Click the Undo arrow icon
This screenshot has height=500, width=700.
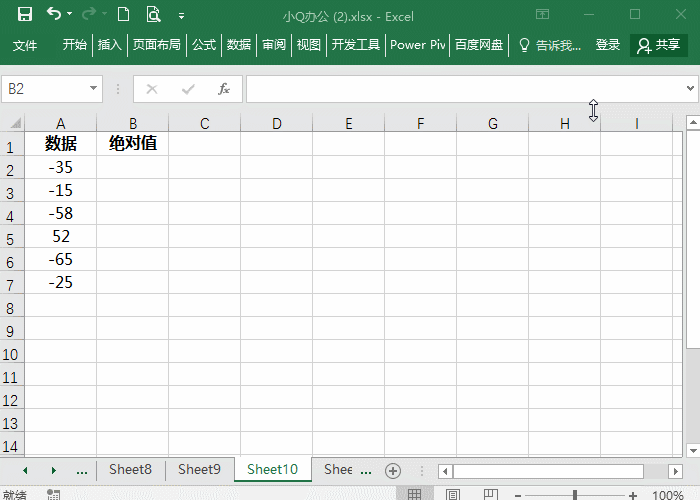pyautogui.click(x=54, y=14)
